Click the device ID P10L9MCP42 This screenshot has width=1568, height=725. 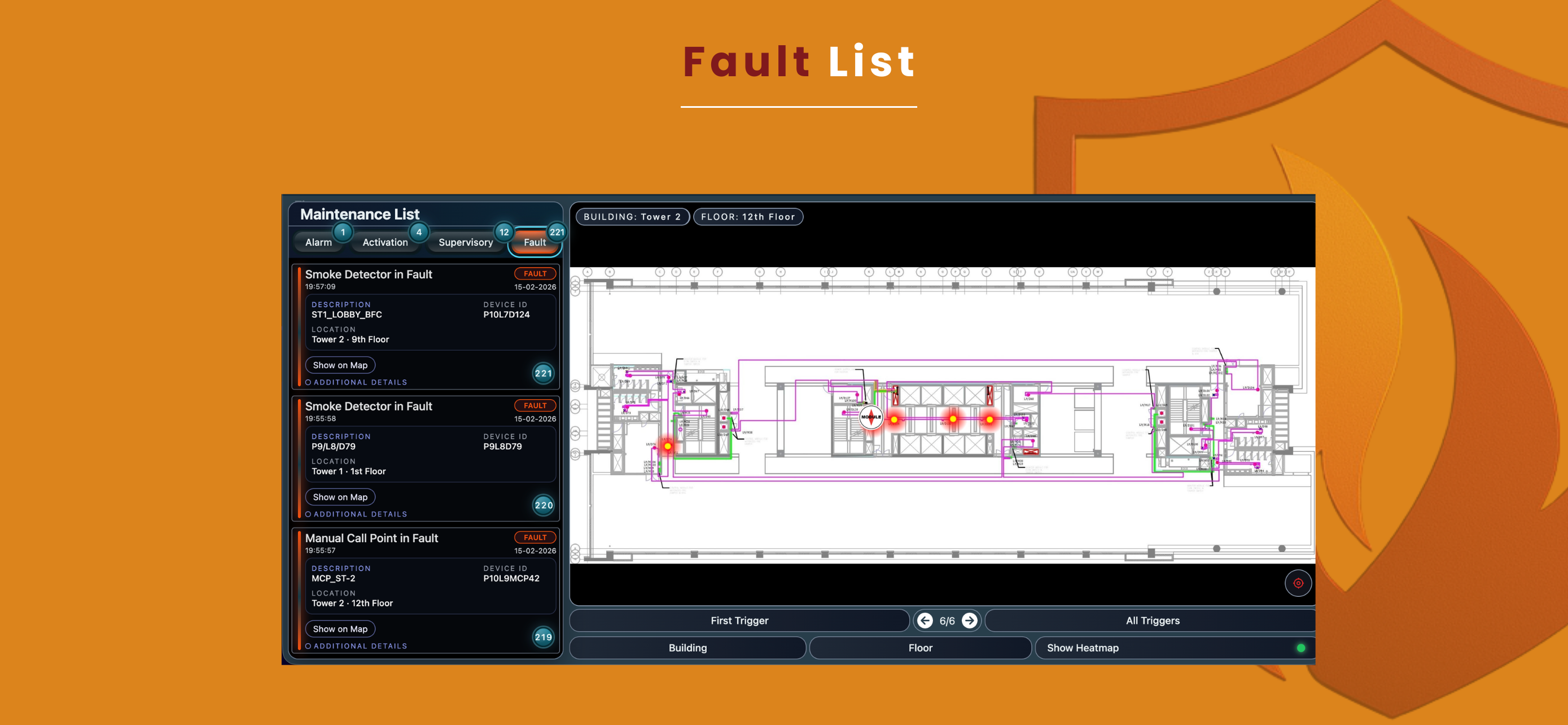click(511, 578)
